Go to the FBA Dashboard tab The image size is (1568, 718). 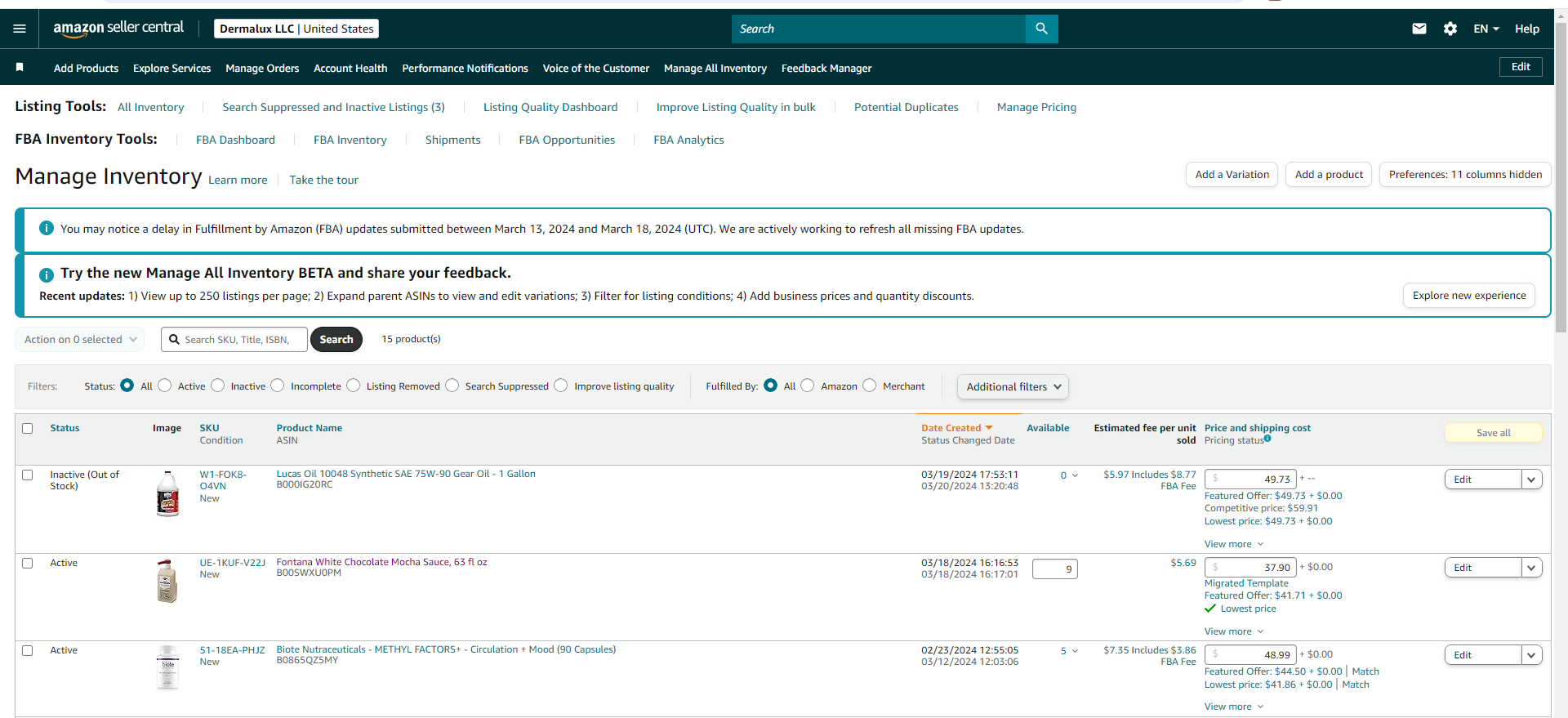pyautogui.click(x=235, y=140)
